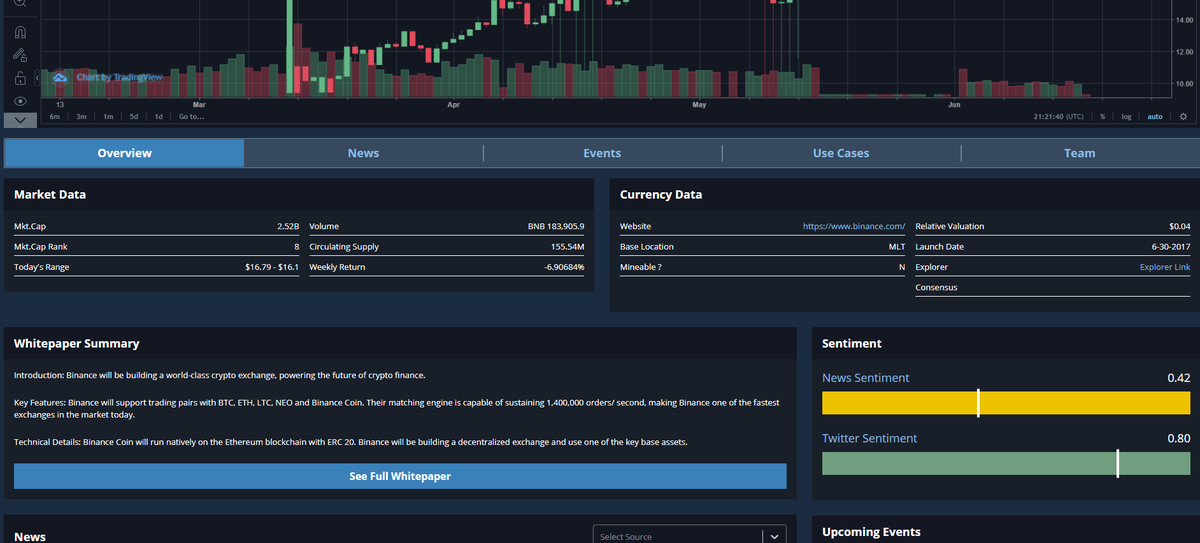Viewport: 1200px width, 543px height.
Task: Click the Twitter Sentiment score 0.80
Action: coord(1179,438)
